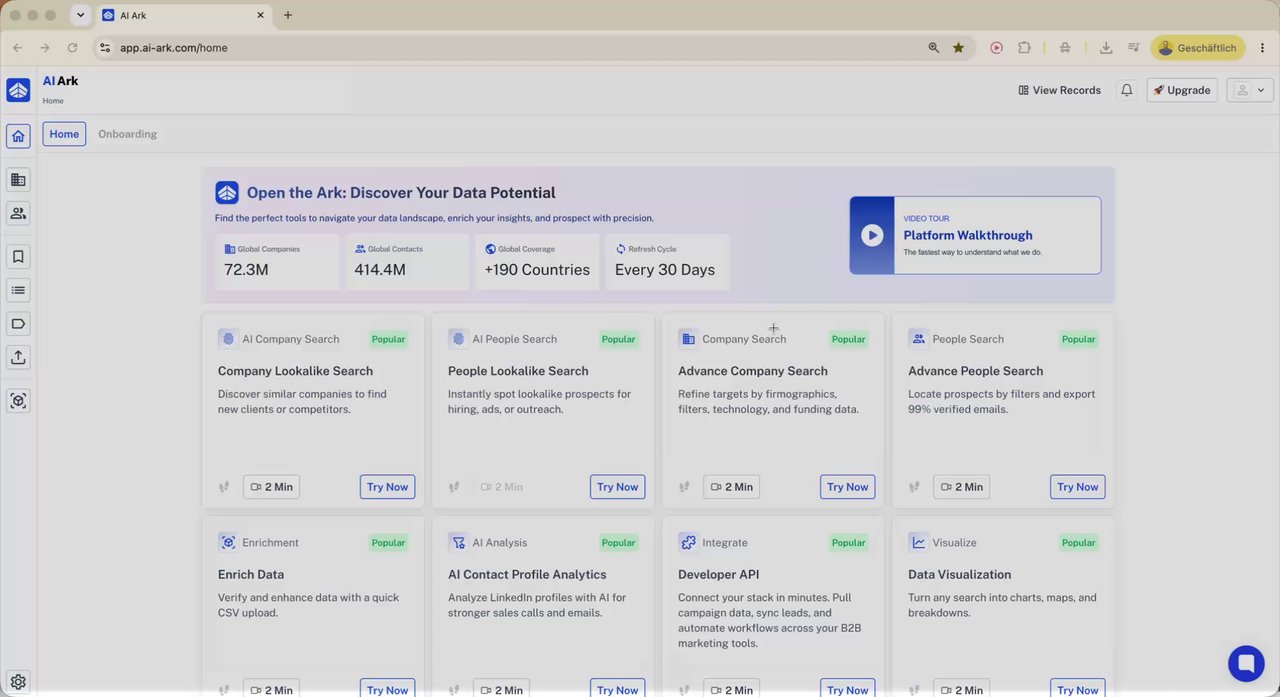1280x697 pixels.
Task: Click the Upgrade button
Action: click(x=1182, y=90)
